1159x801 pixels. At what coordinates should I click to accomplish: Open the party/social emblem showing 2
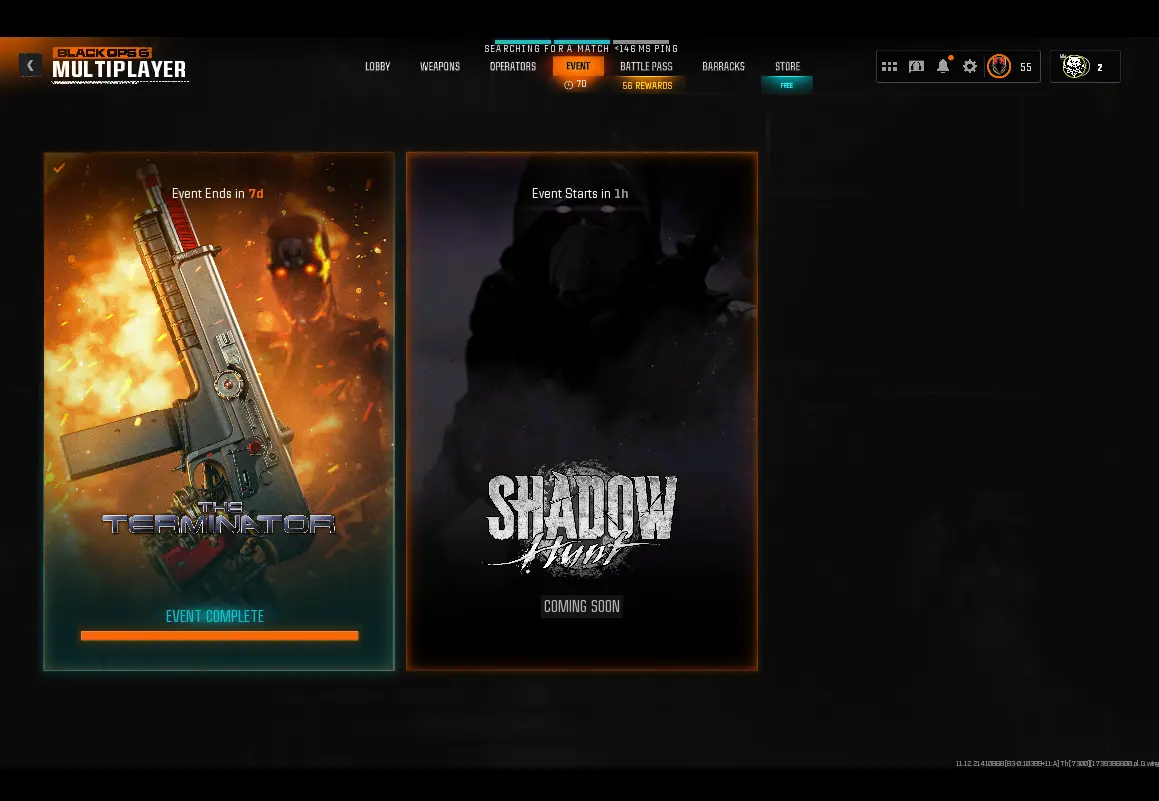(x=1075, y=67)
